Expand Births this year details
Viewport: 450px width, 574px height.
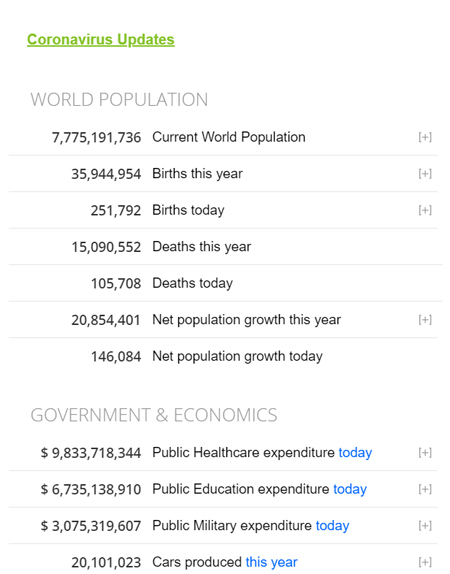425,174
